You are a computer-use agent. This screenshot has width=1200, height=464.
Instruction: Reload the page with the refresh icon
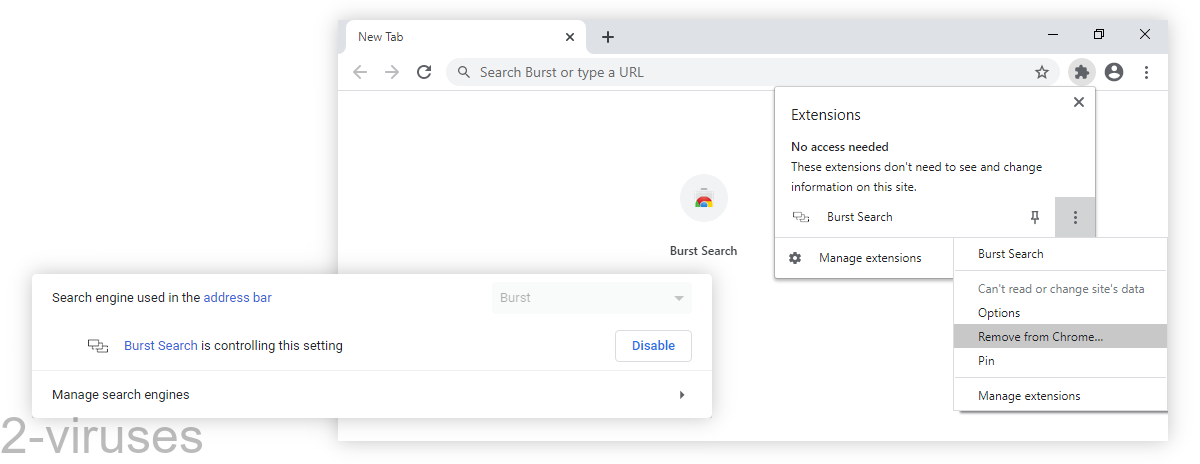[x=424, y=72]
